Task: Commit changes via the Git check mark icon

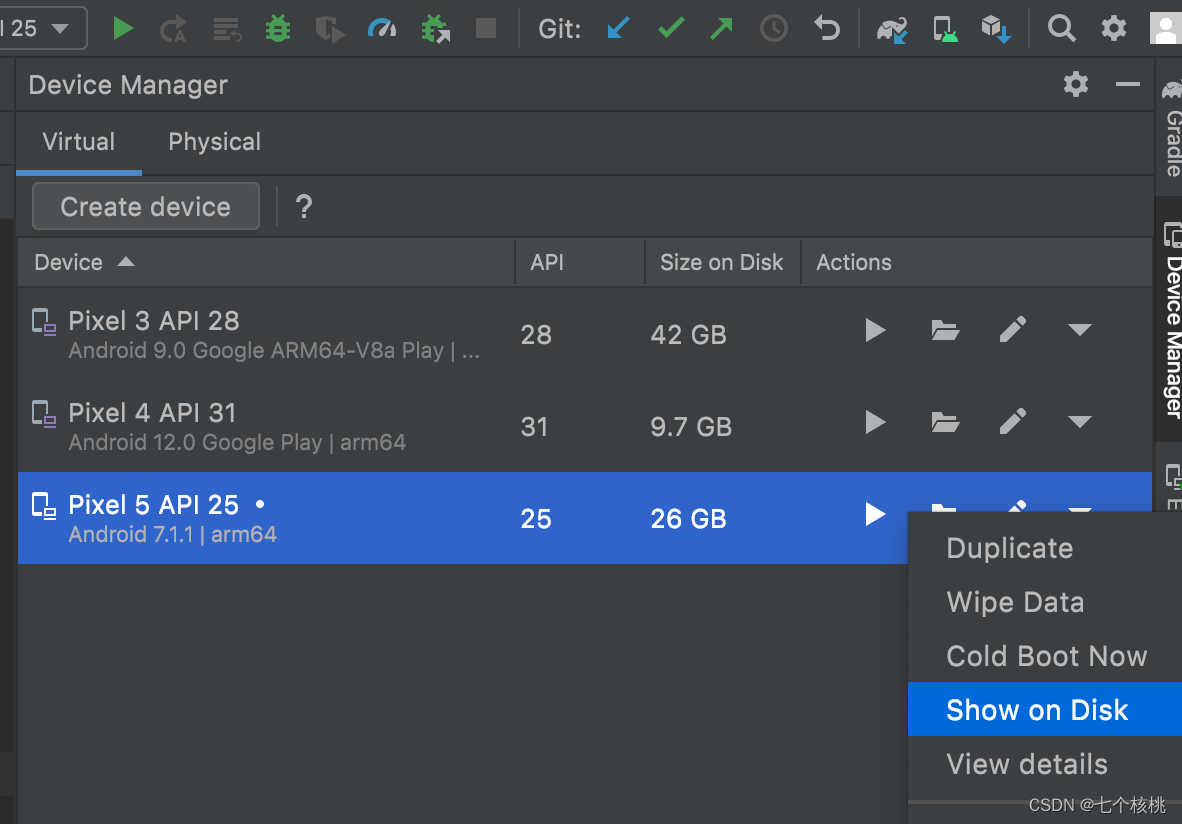Action: tap(670, 28)
